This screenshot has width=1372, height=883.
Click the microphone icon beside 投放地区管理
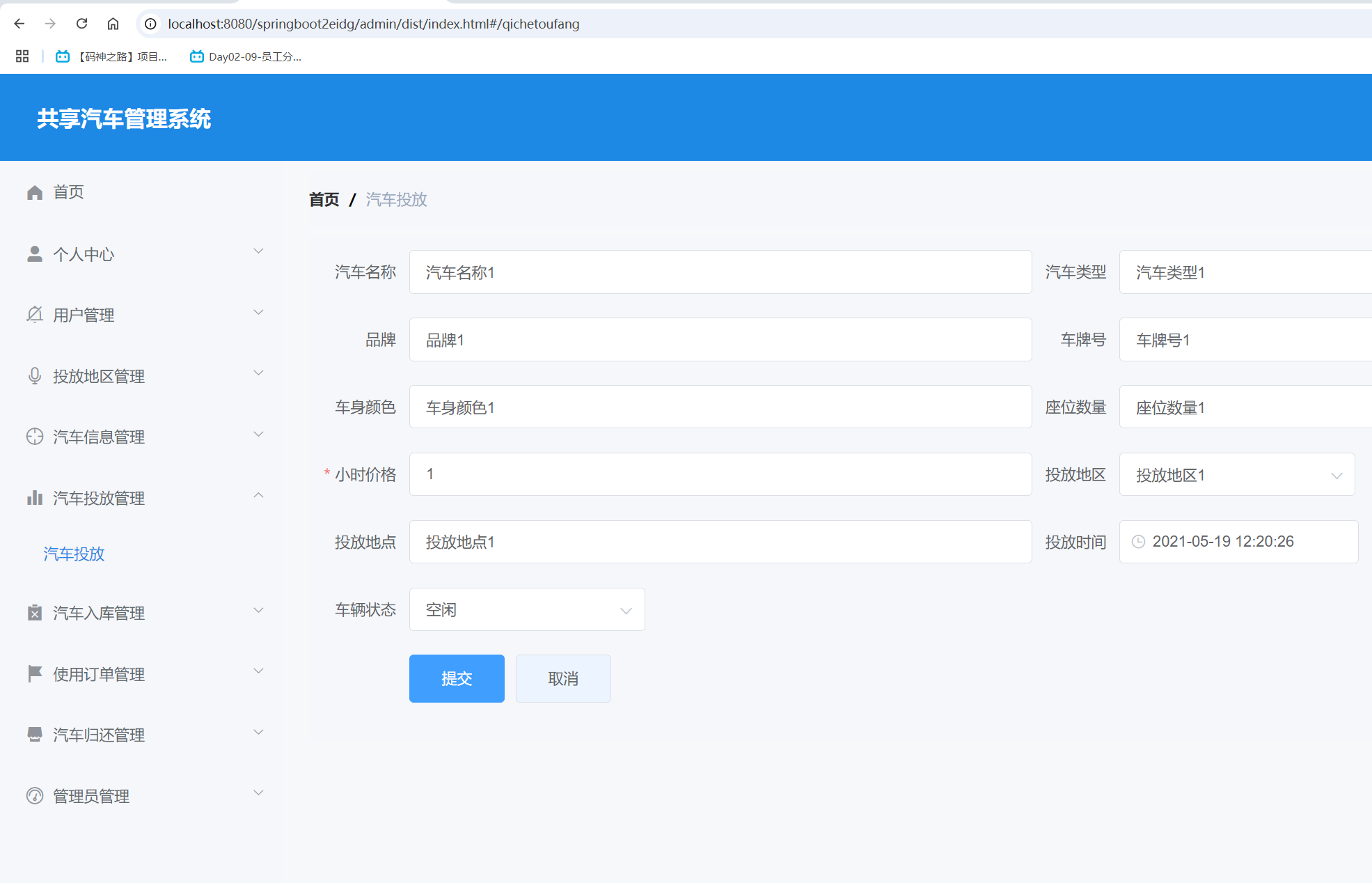35,376
